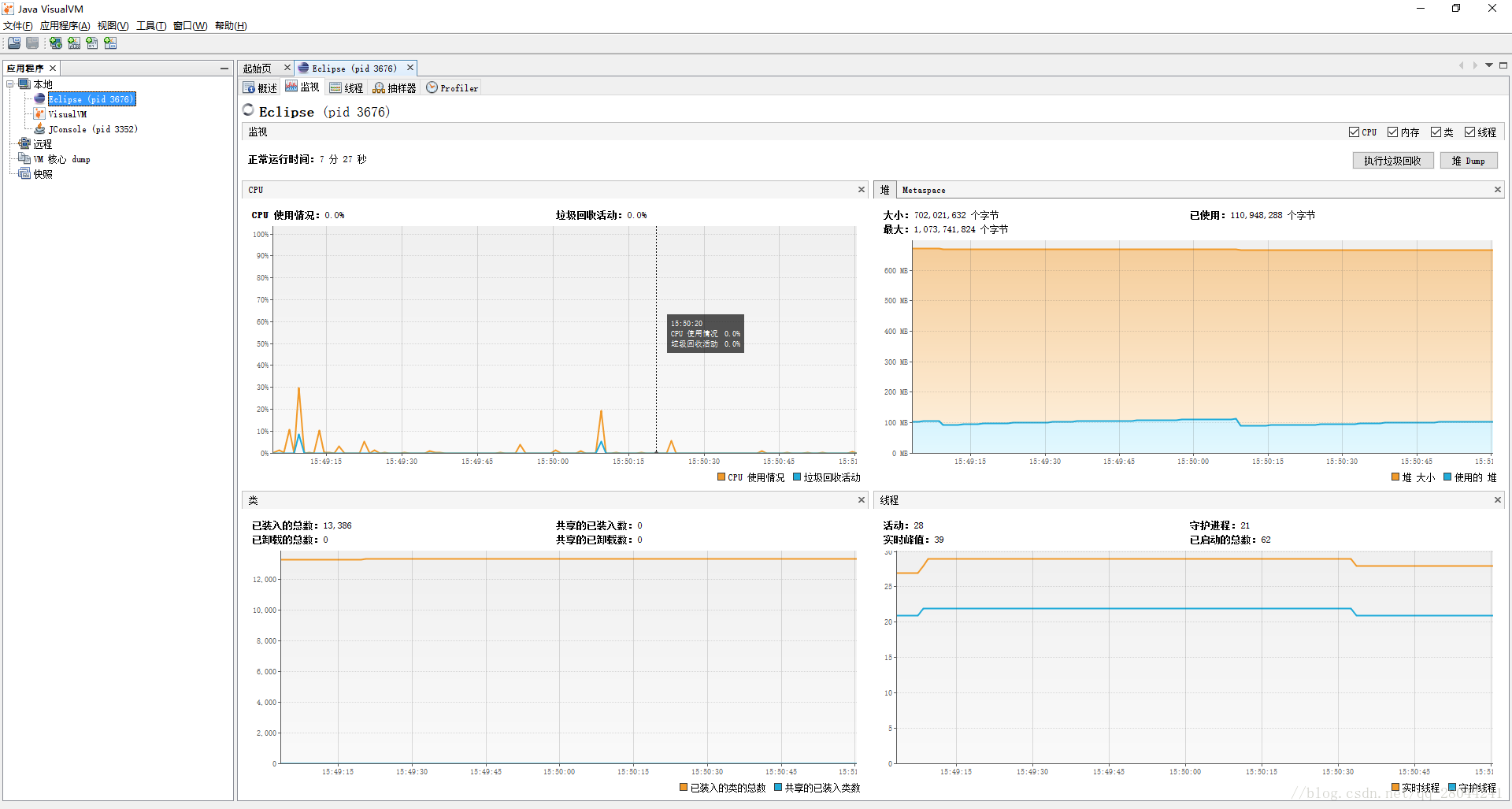Click Add Application Snapshot toolbar icon
Viewport: 1512px width, 809px height.
coord(110,43)
